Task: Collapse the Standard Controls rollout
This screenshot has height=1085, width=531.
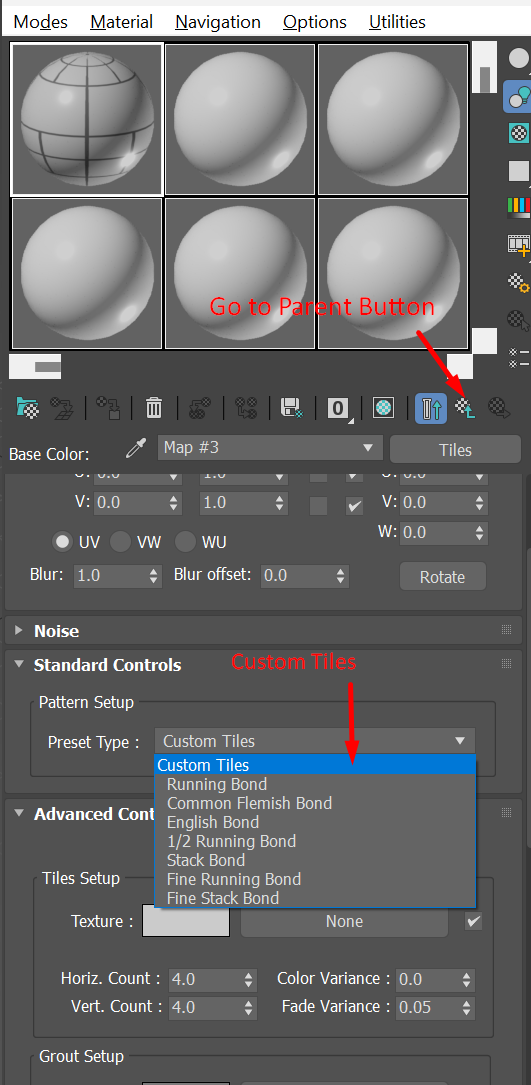Action: [x=19, y=664]
